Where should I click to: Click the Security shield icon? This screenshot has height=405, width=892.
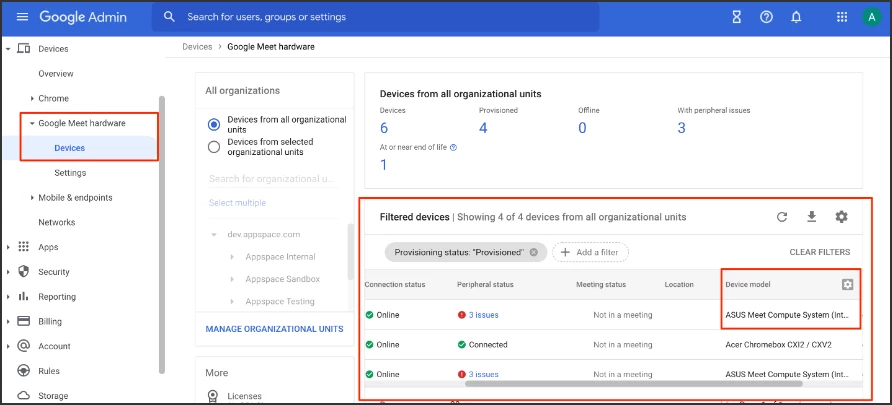click(23, 271)
